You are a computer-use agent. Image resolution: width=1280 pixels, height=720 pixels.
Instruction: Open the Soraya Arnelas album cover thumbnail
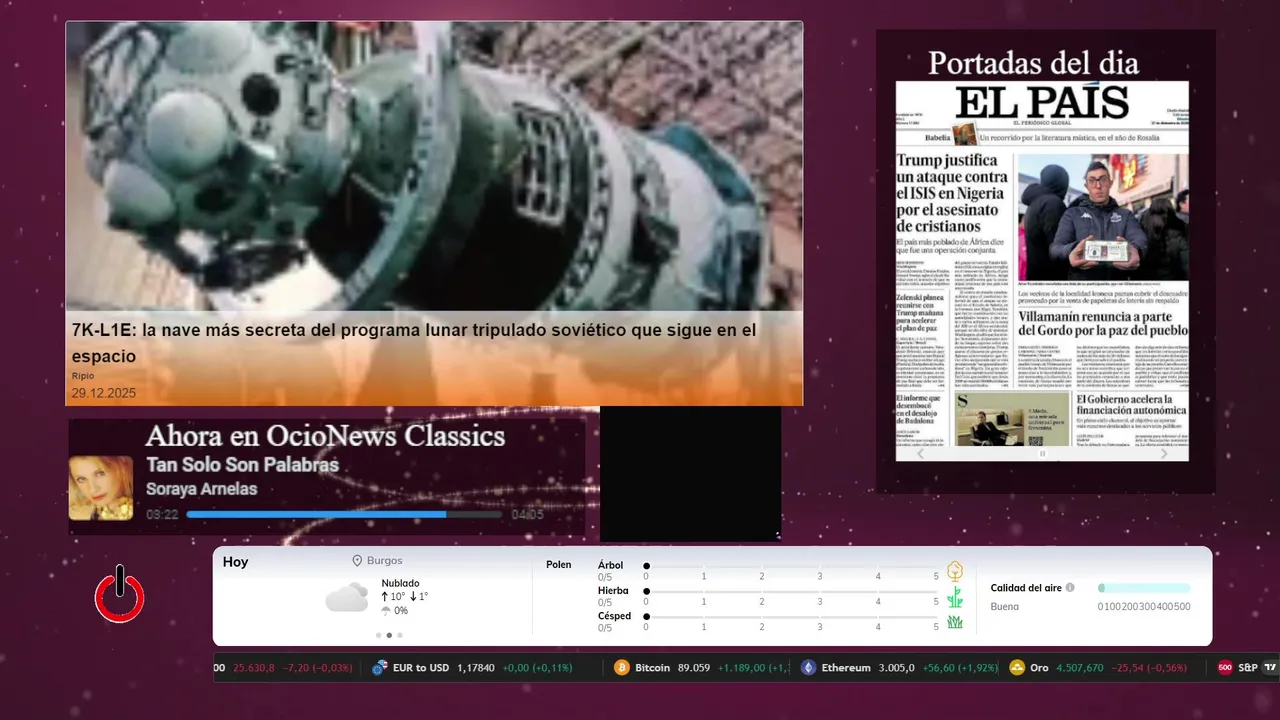[x=101, y=488]
